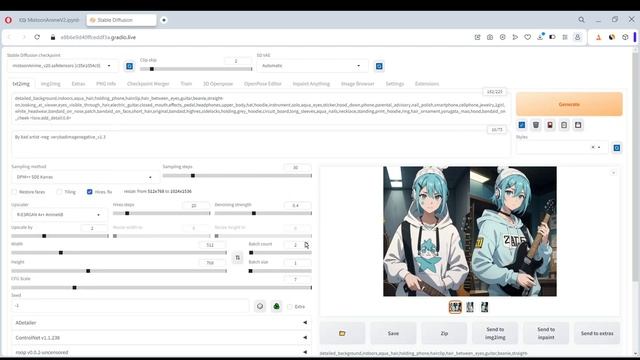Image resolution: width=640 pixels, height=360 pixels.
Task: Open new browser tab plus button
Action: click(164, 20)
